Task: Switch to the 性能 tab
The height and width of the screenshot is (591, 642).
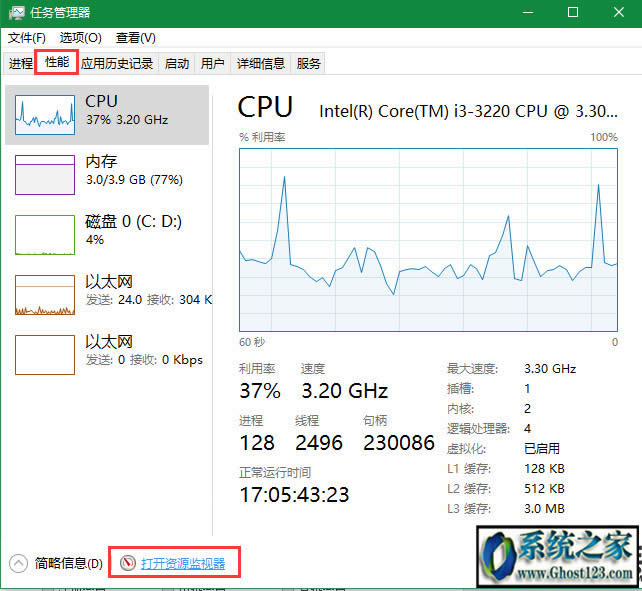Action: [57, 63]
